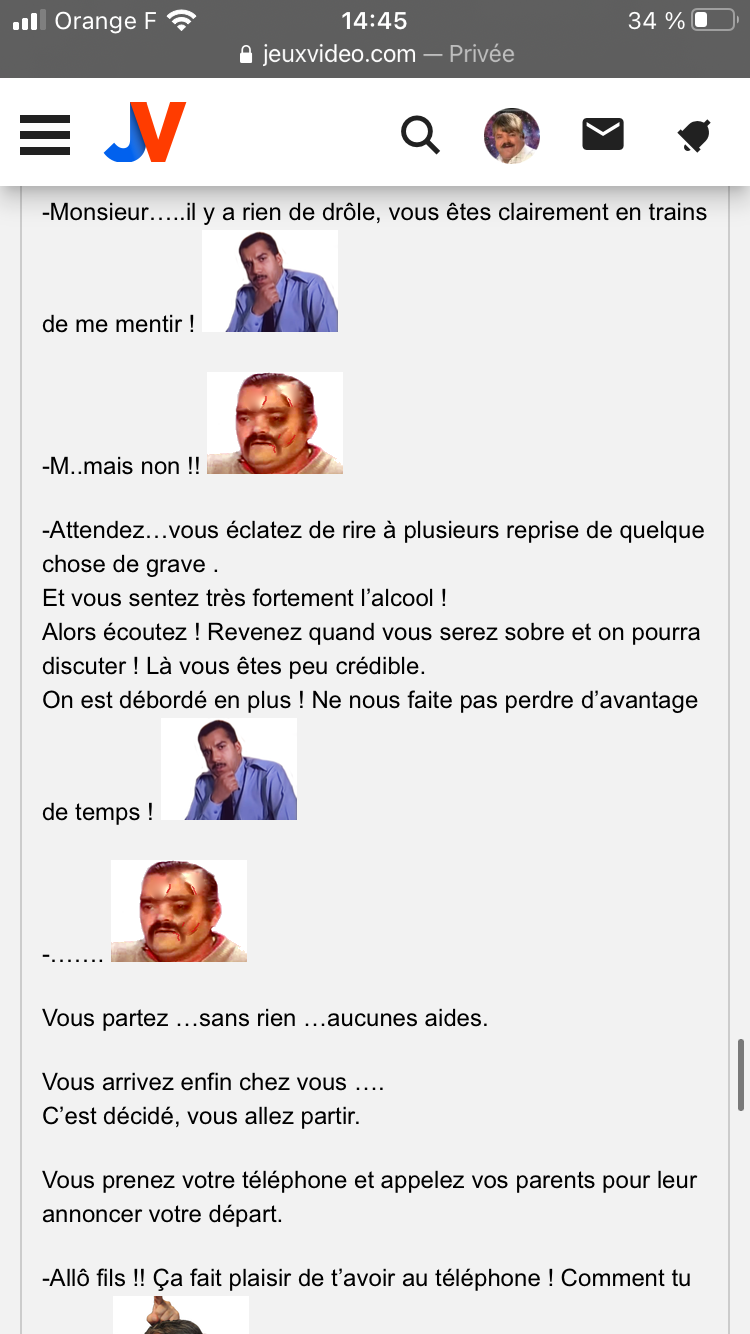The image size is (750, 1334).
Task: Open sticker after "de me mentir !"
Action: point(270,281)
